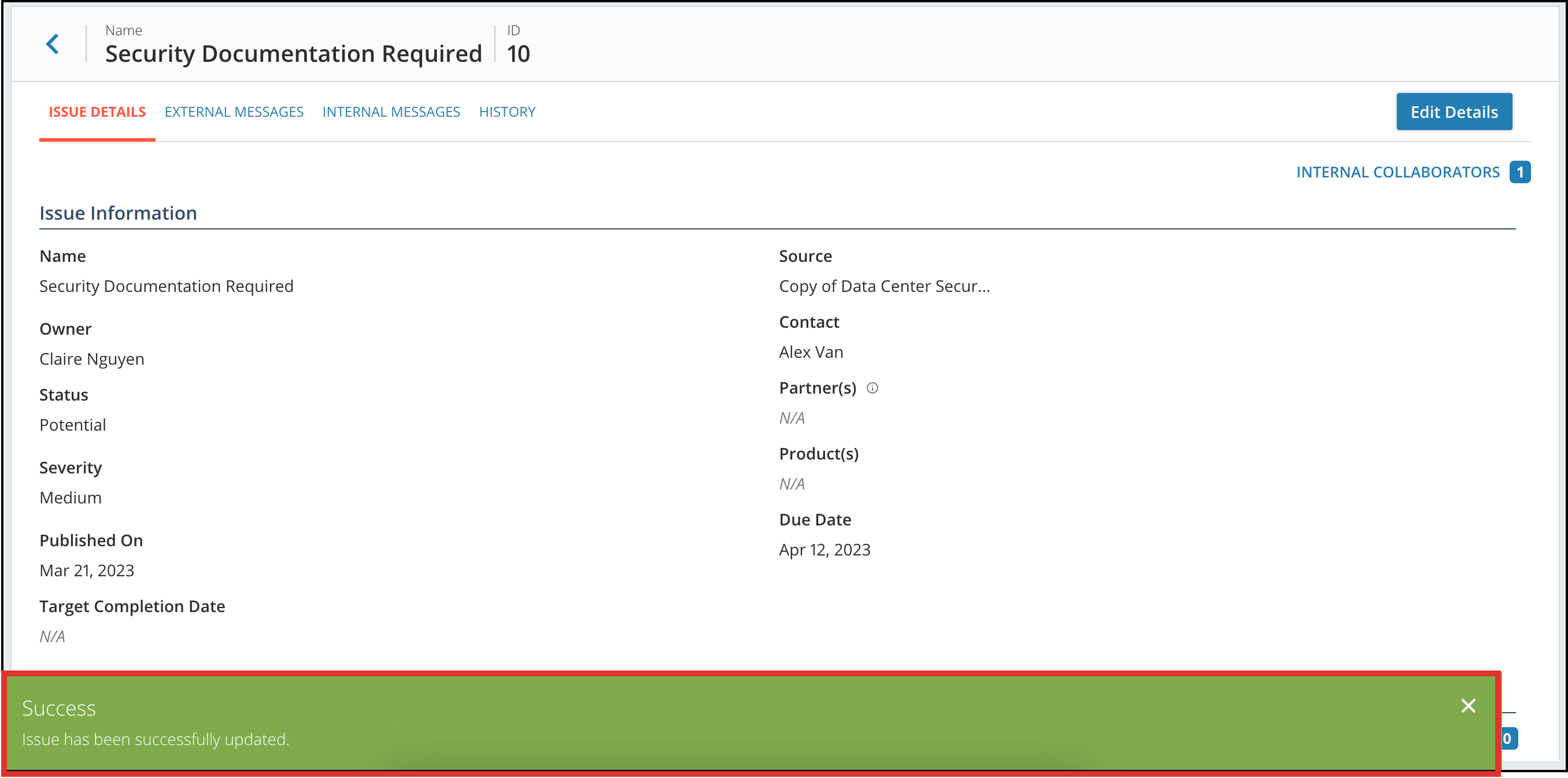Click the Product(s) N/A value
The image size is (1568, 778).
coord(792,484)
